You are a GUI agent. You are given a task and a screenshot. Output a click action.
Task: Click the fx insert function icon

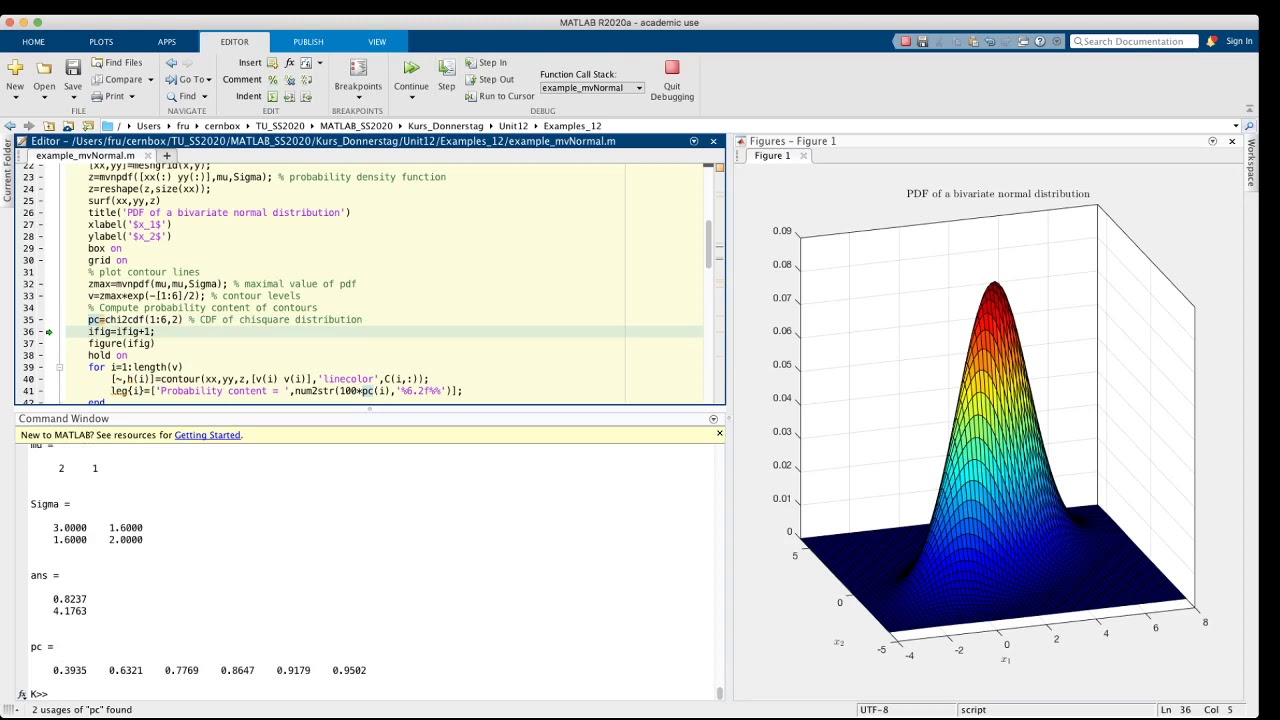[290, 62]
